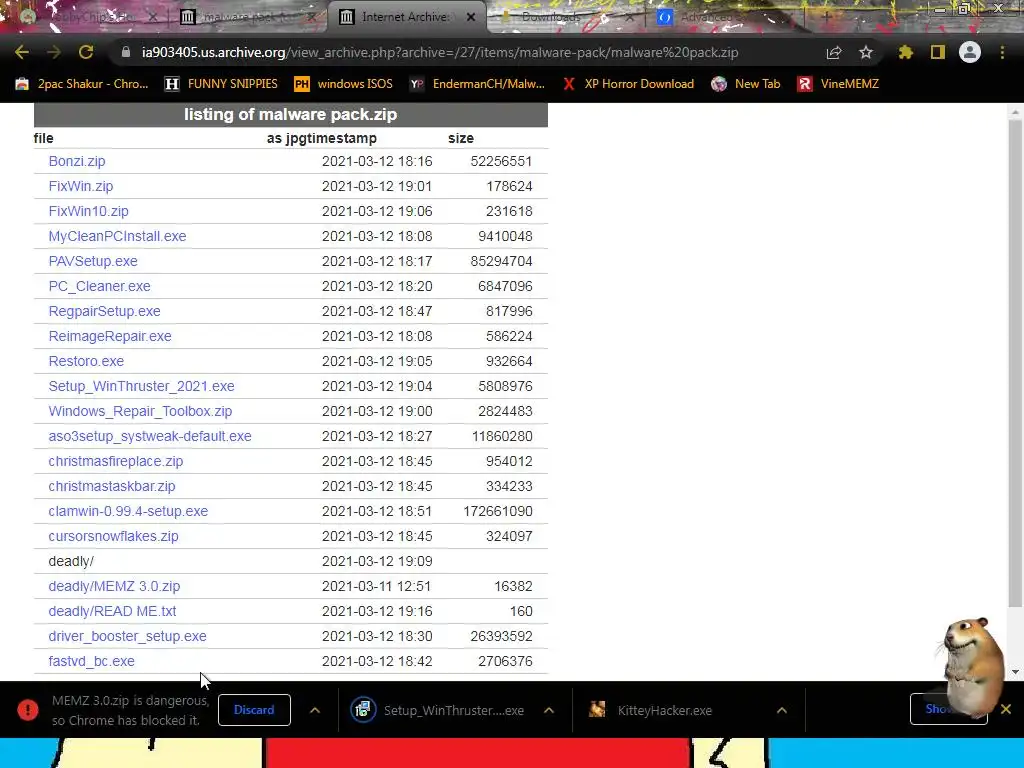
Task: Open the deadly/MEMZ 3.0.zip link
Action: [x=114, y=586]
